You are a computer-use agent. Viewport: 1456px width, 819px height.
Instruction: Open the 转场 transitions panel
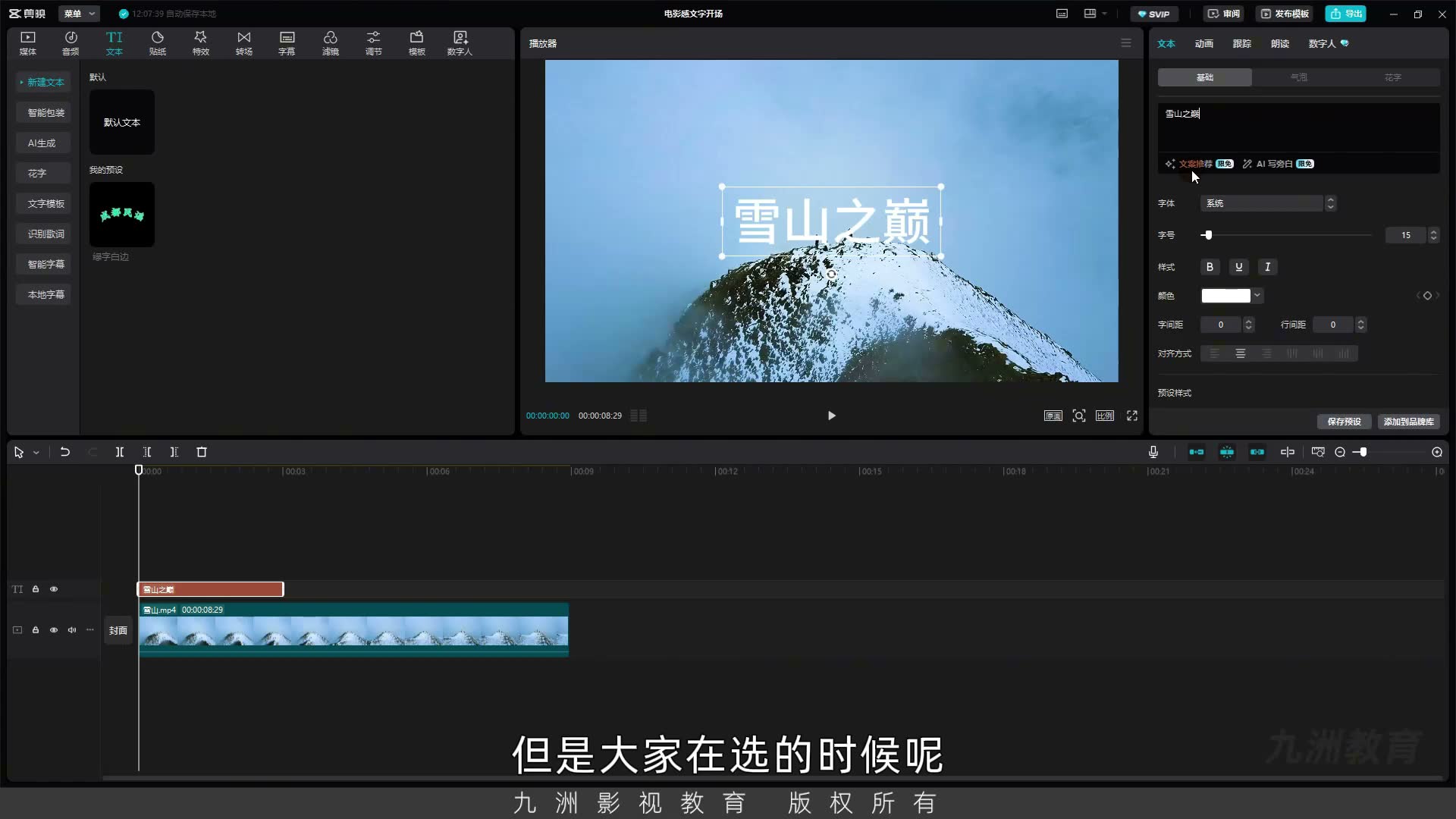244,43
